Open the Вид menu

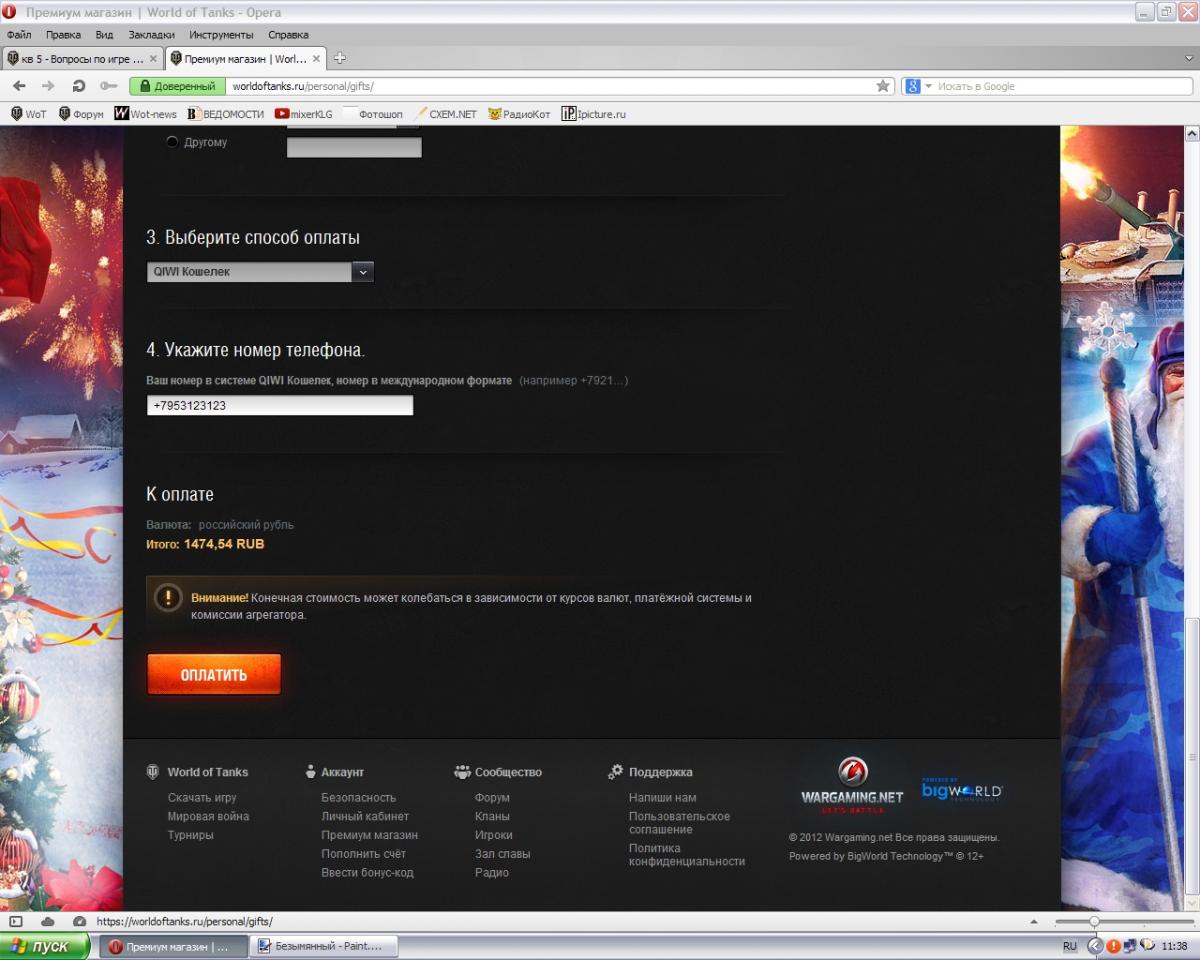(104, 34)
